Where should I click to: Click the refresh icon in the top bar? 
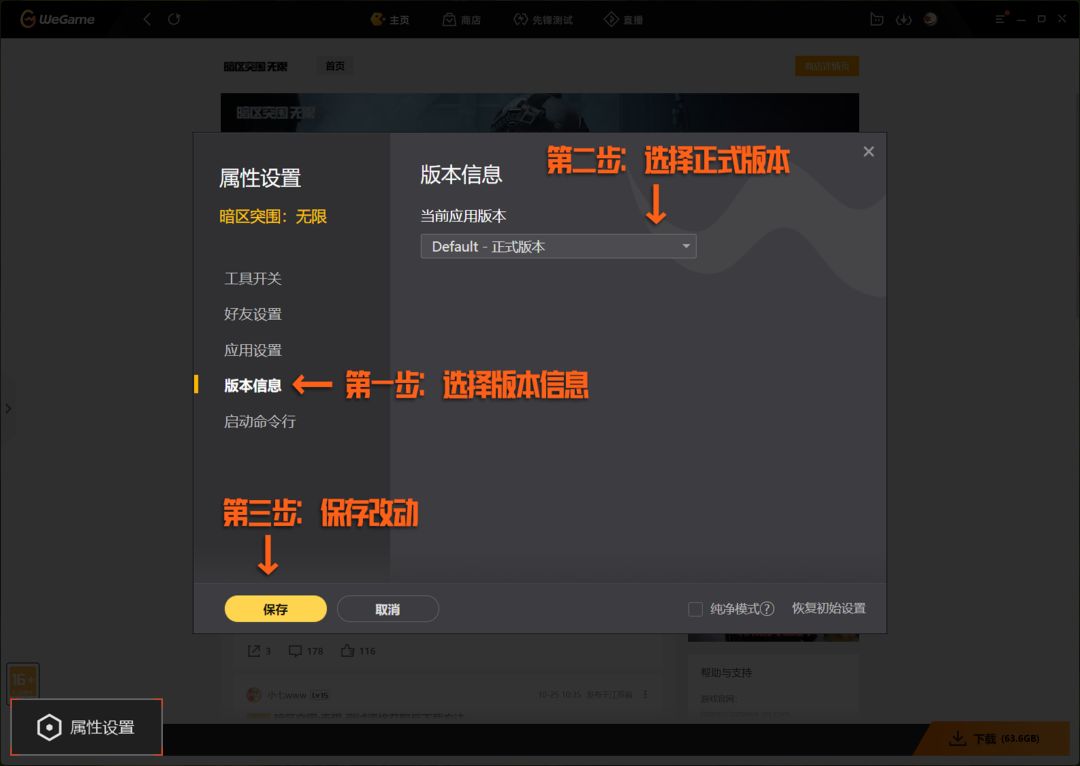[174, 19]
